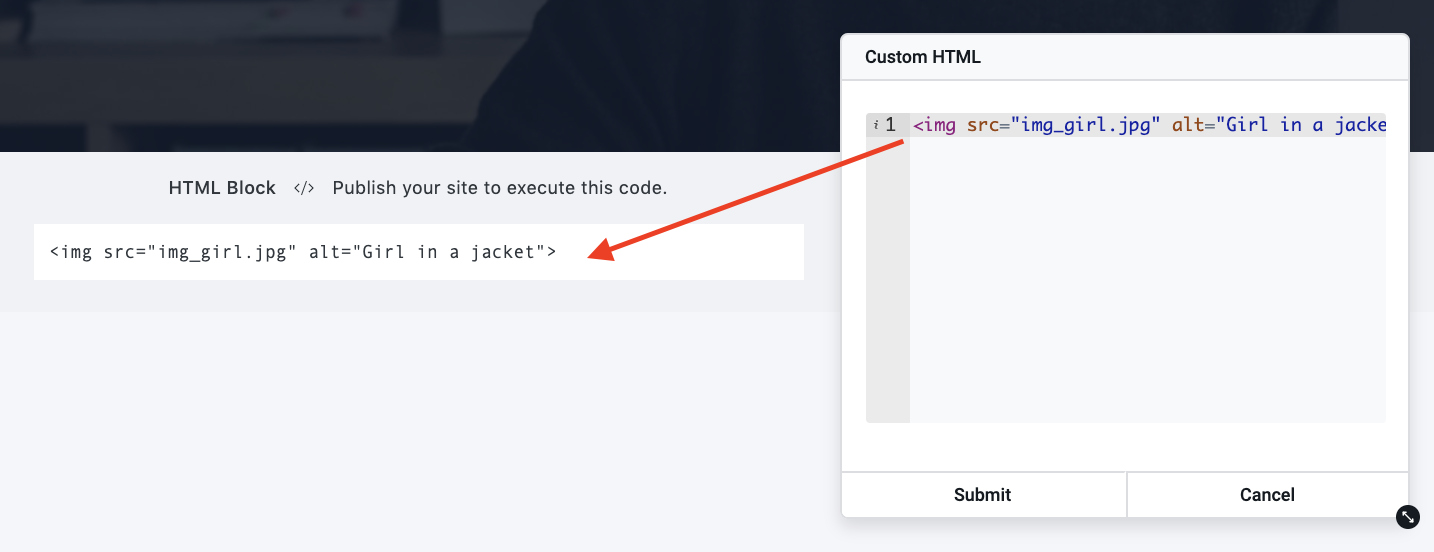Cancel the Custom HTML dialog
This screenshot has height=552, width=1434.
coord(1267,495)
